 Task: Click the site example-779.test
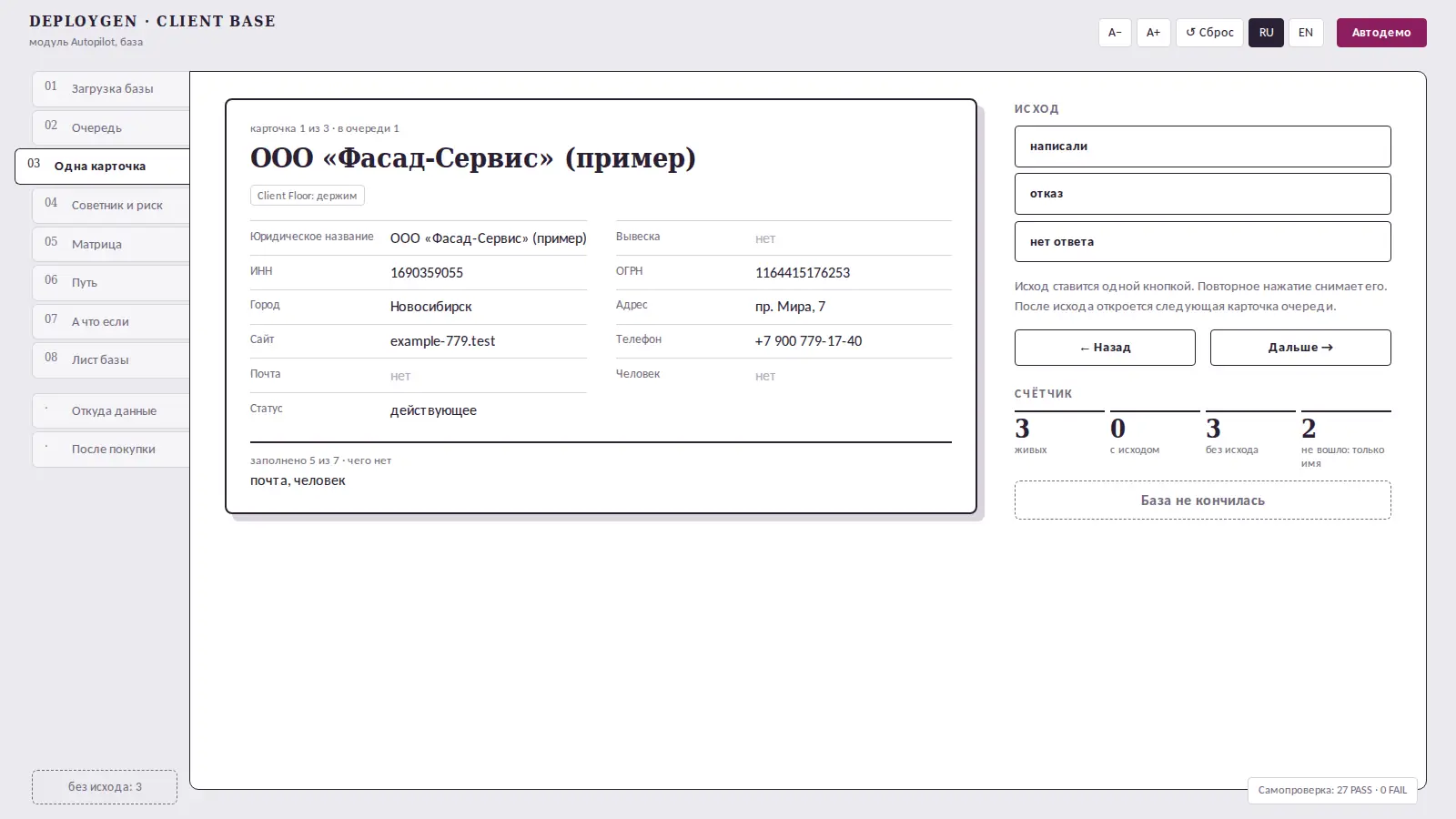point(443,341)
